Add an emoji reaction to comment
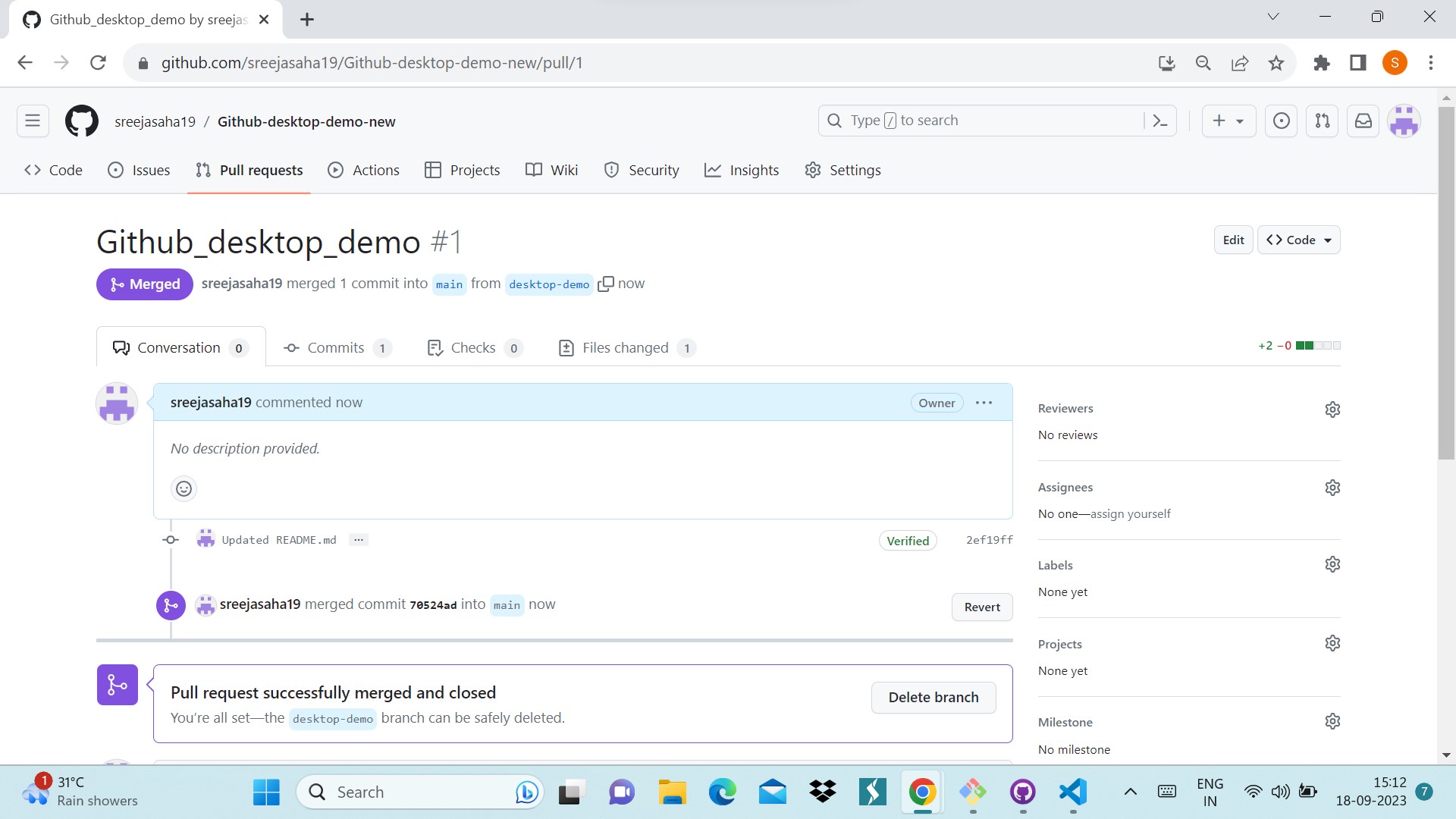This screenshot has width=1456, height=819. pyautogui.click(x=184, y=488)
